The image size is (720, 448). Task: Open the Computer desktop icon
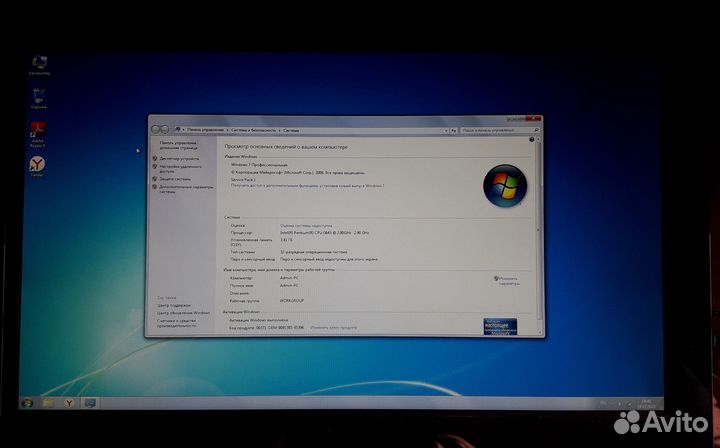point(39,65)
